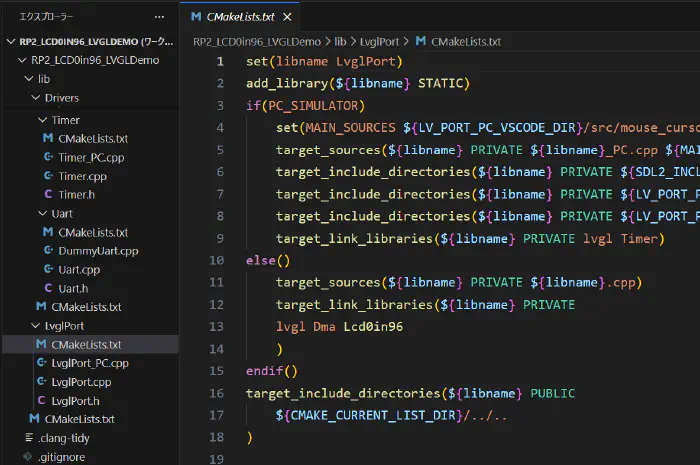Click the C header icon beside Timer.h
The image size is (700, 465).
[x=49, y=195]
